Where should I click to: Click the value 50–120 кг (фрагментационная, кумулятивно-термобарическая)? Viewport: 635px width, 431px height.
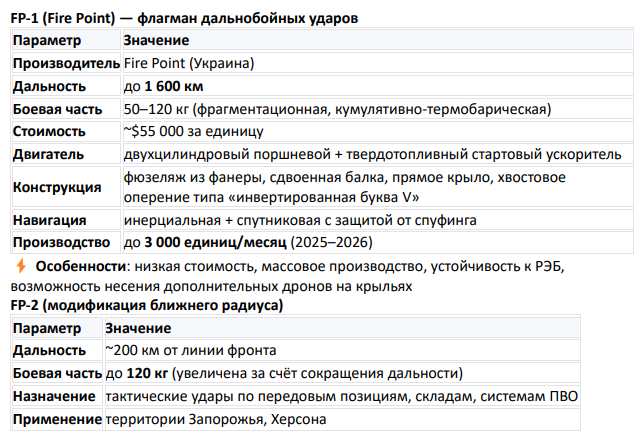click(337, 109)
